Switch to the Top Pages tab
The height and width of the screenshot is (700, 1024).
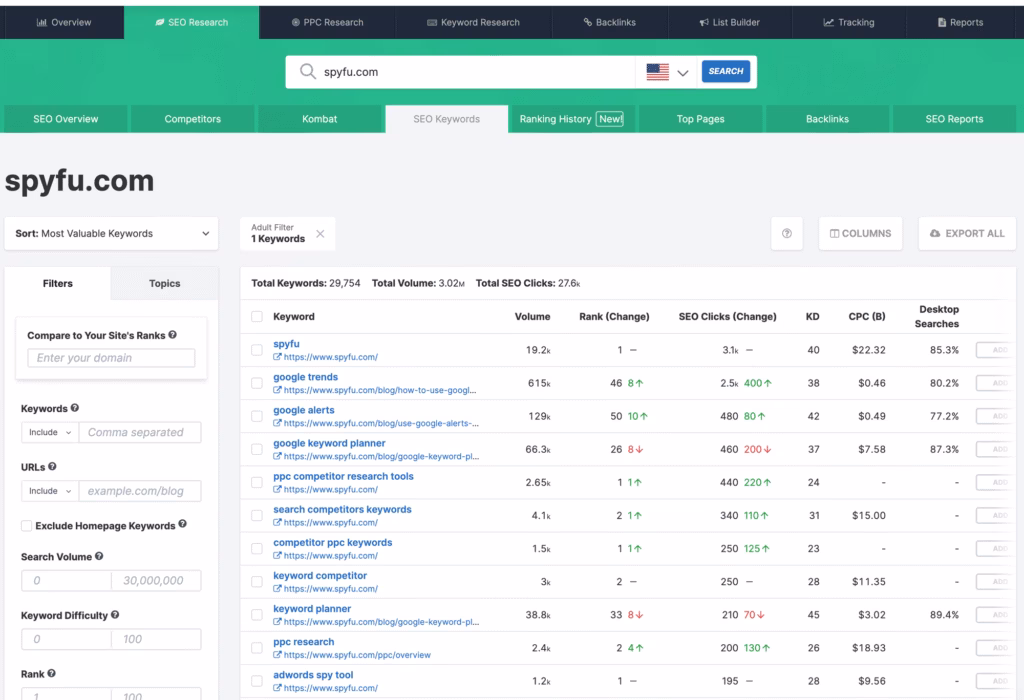click(x=700, y=118)
